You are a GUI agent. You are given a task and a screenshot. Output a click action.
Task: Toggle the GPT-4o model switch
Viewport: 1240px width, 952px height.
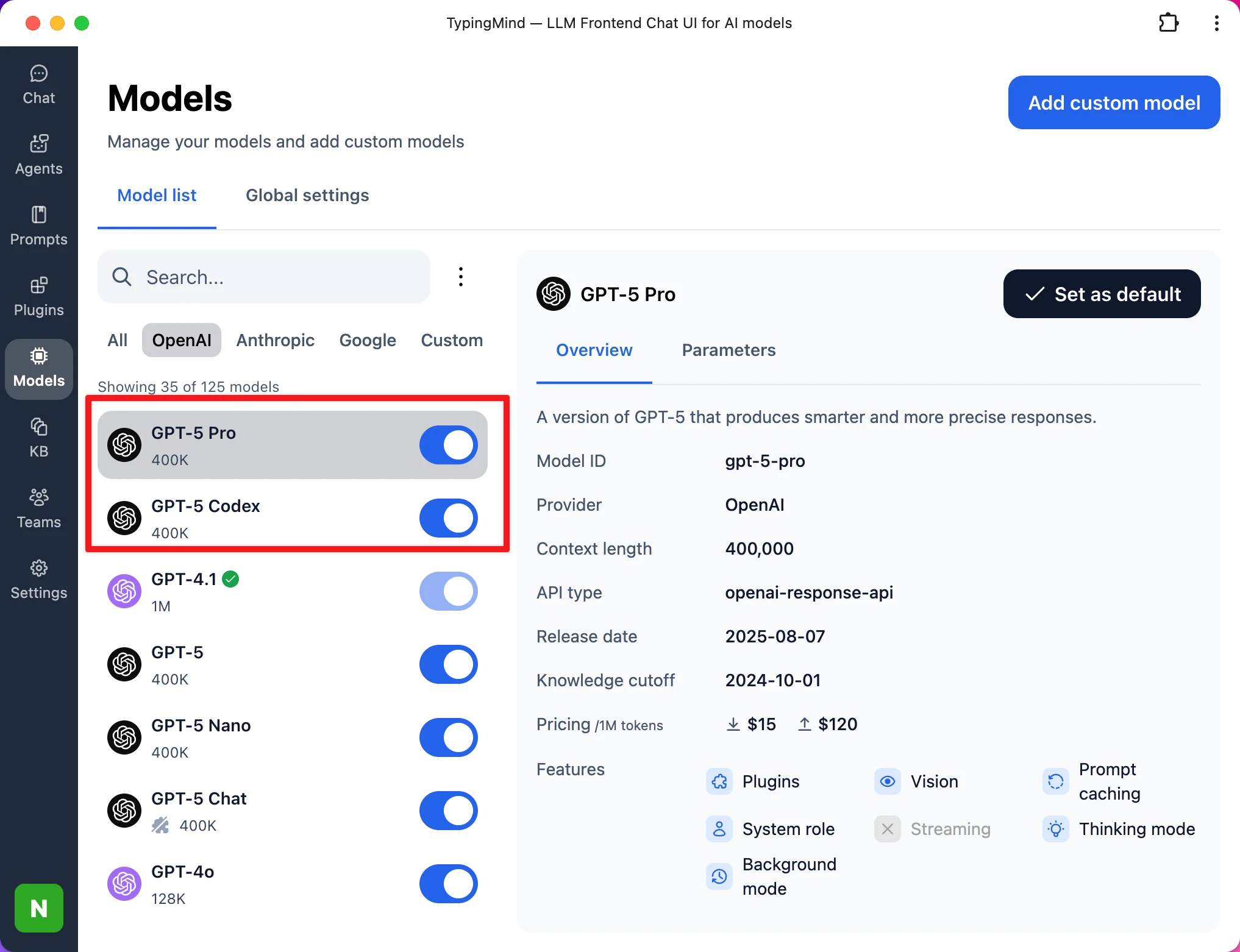pos(449,884)
